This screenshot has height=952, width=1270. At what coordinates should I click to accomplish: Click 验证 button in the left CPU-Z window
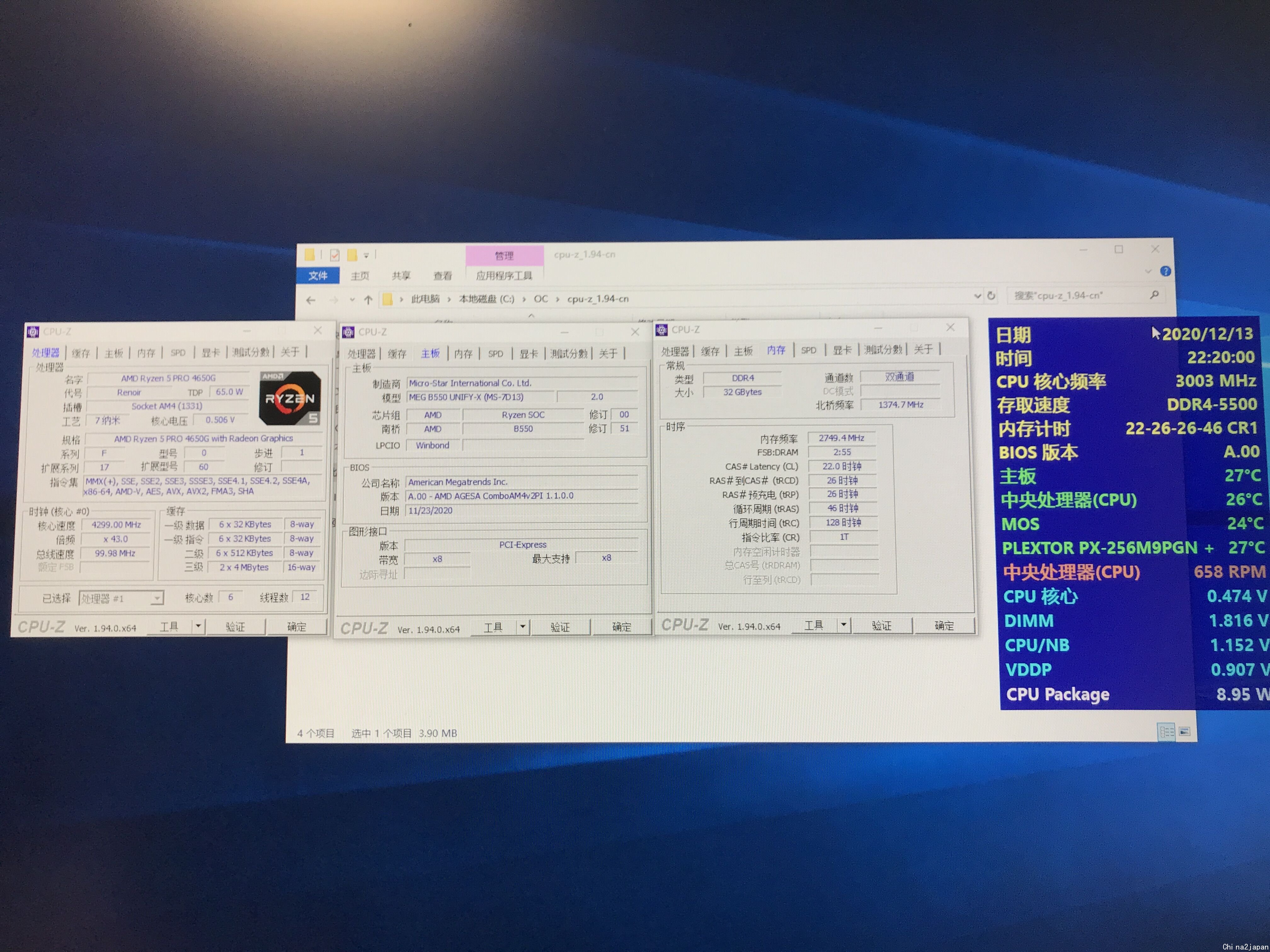pyautogui.click(x=235, y=626)
